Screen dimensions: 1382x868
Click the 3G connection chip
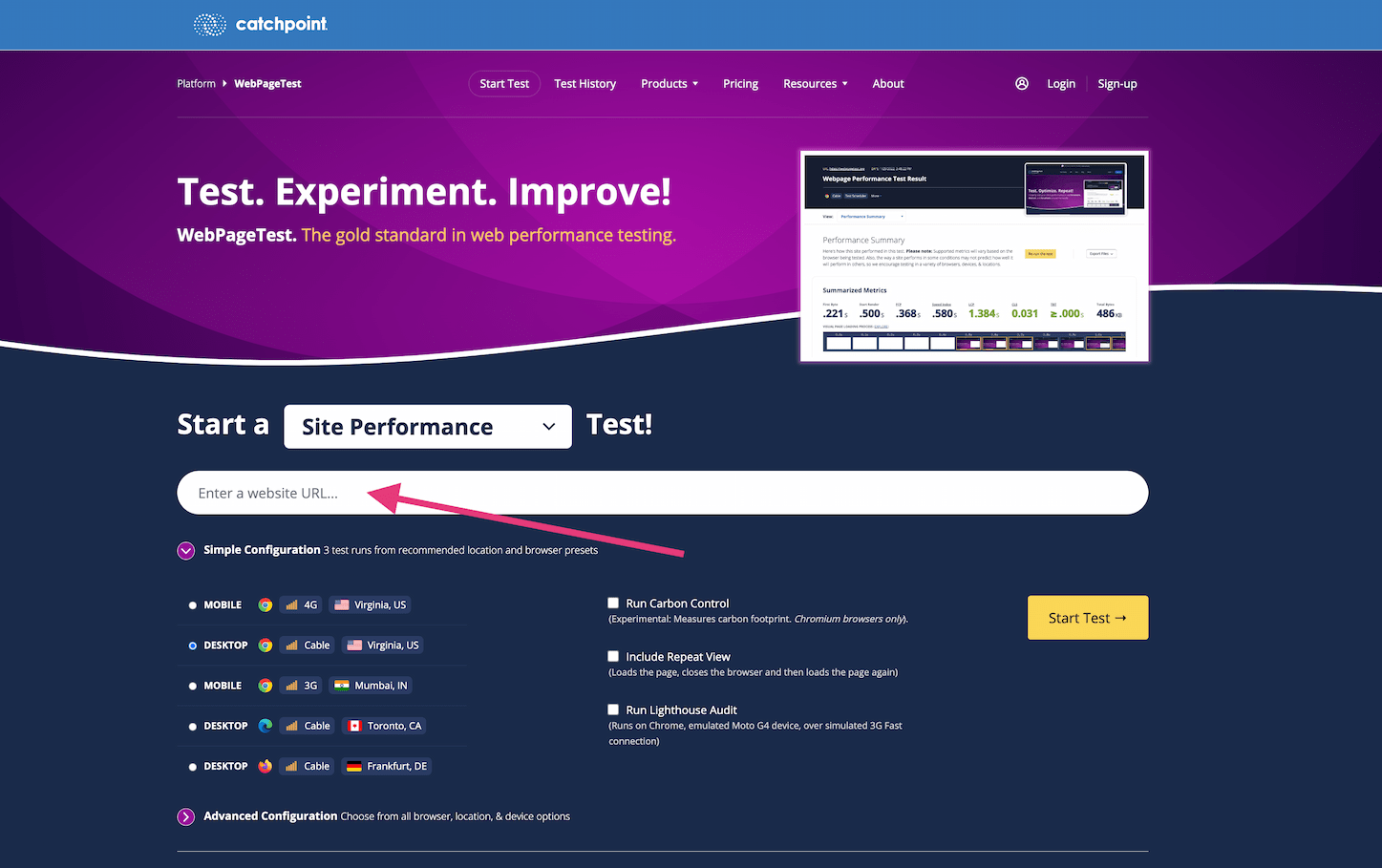click(x=301, y=686)
